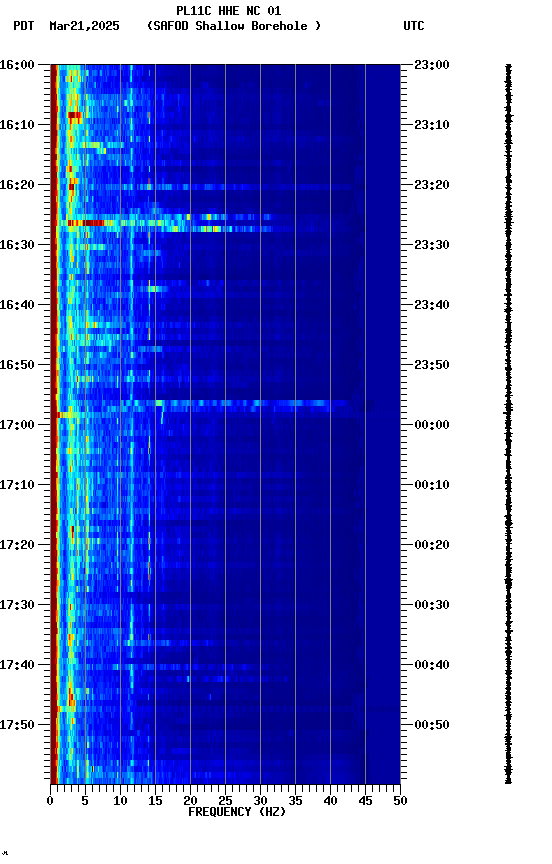Click the strong red burst near 16:27
Screen dimensions: 552x864
pos(85,223)
